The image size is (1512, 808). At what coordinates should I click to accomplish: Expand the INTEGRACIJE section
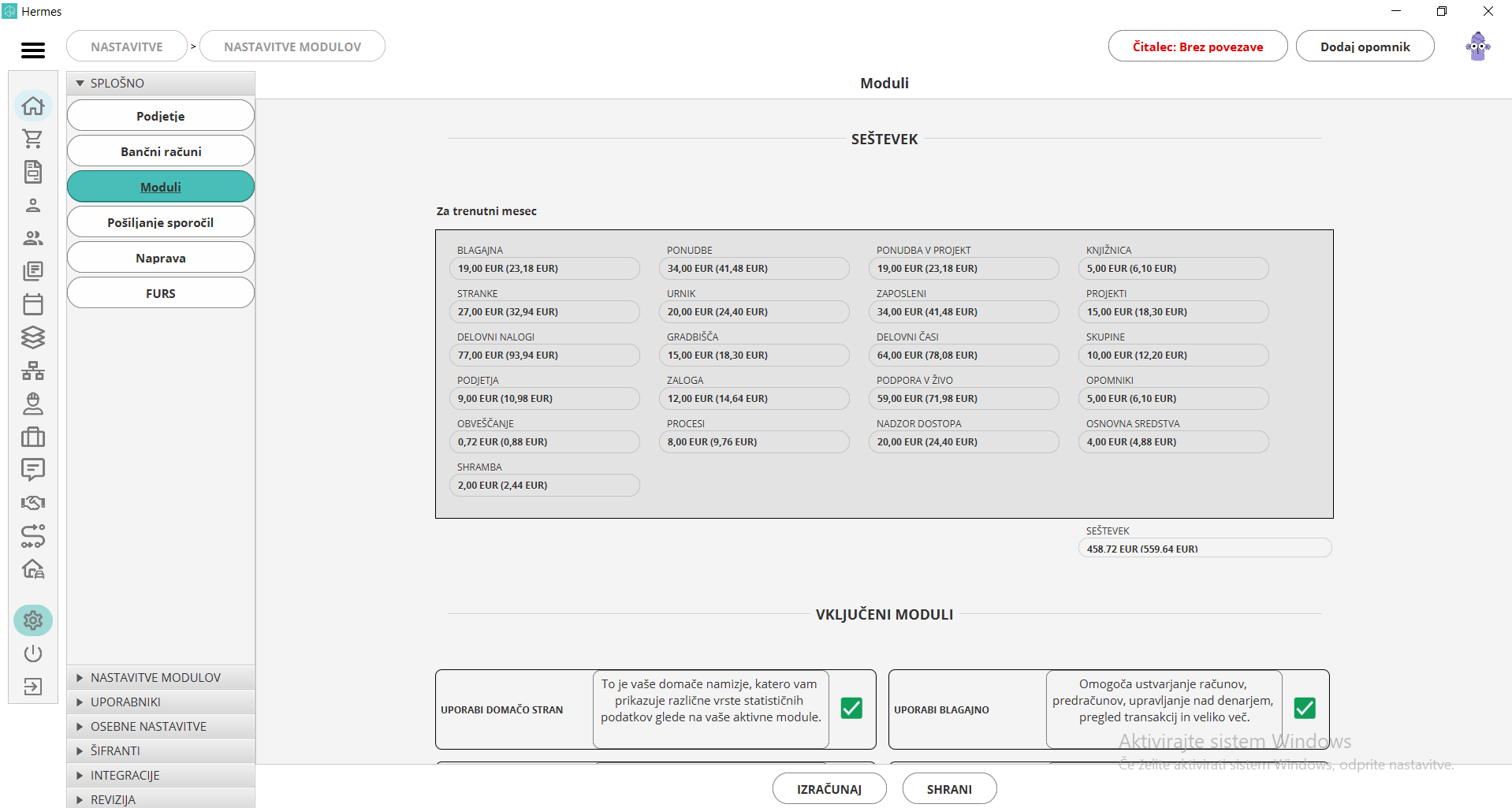point(161,775)
